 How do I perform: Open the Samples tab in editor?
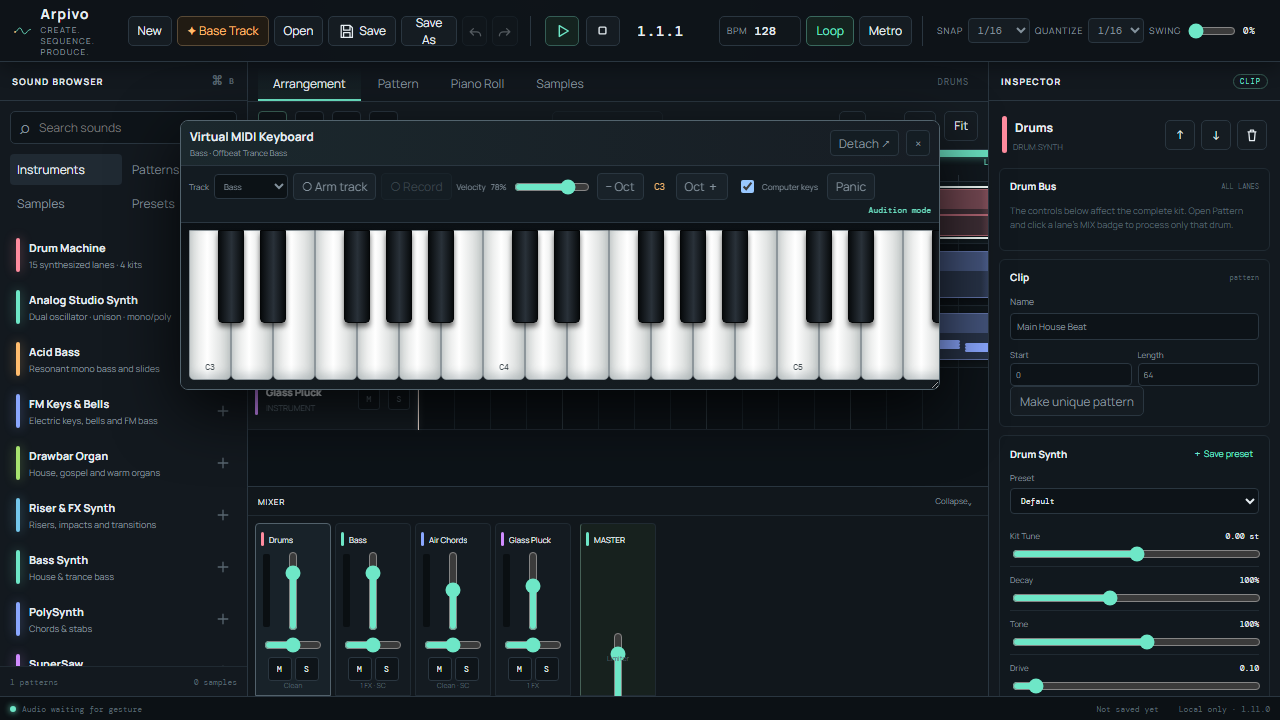[560, 84]
